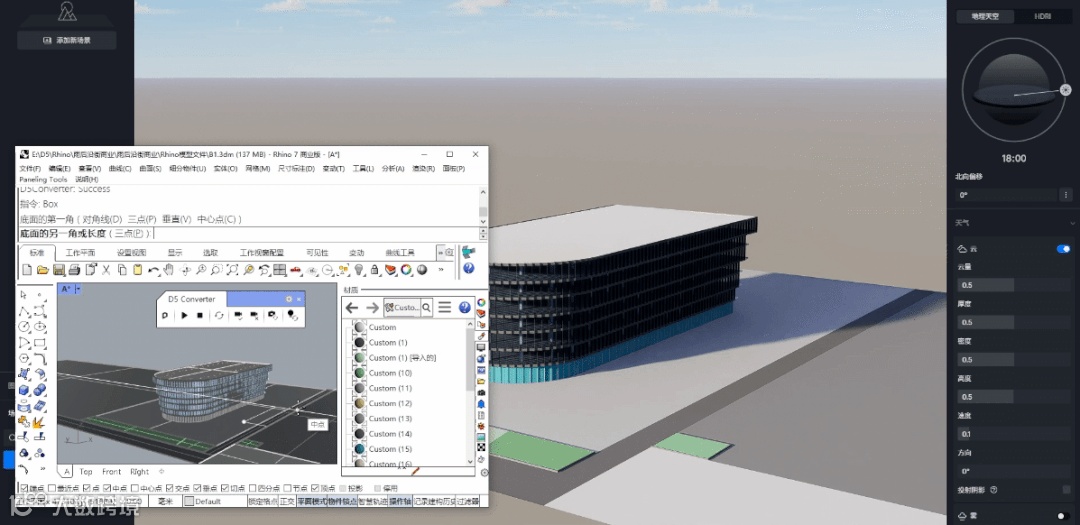1080x525 pixels.
Task: Toggle the 中心点 osnap checkbox
Action: (x=135, y=488)
